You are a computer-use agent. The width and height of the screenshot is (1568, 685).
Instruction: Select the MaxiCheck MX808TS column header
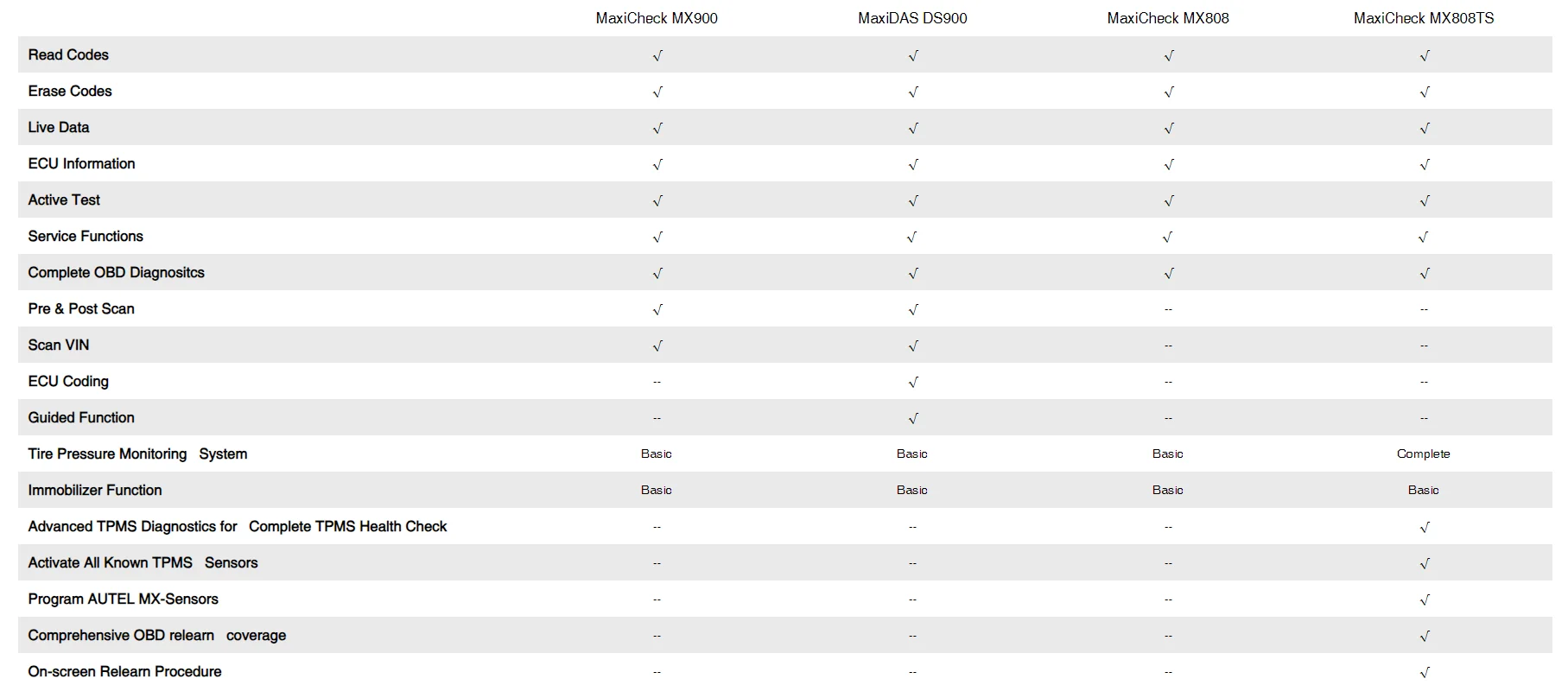coord(1424,18)
